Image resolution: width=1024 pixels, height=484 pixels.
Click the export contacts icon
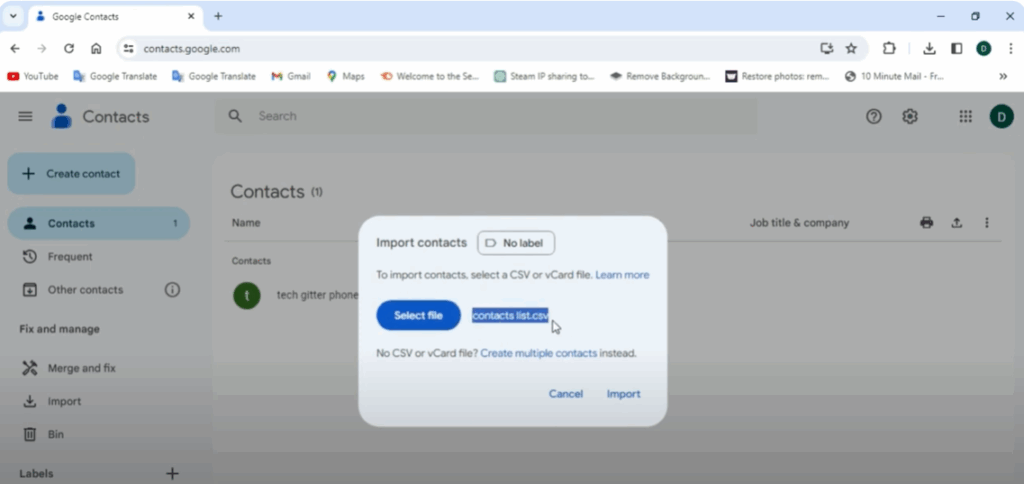(x=956, y=223)
